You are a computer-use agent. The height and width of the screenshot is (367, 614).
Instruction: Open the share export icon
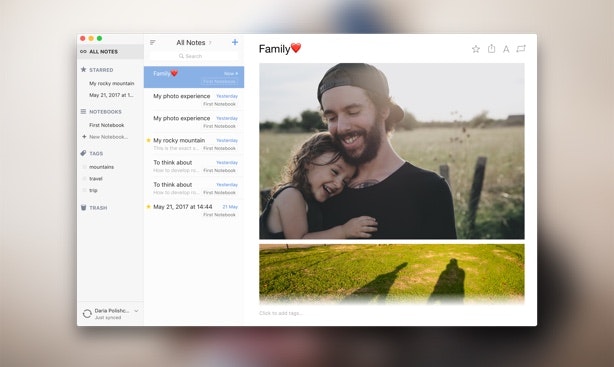point(491,49)
